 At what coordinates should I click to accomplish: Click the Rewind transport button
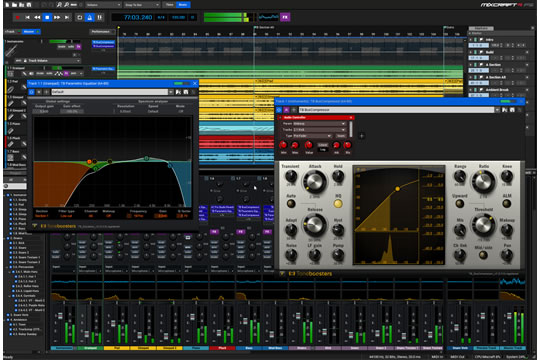[37, 17]
